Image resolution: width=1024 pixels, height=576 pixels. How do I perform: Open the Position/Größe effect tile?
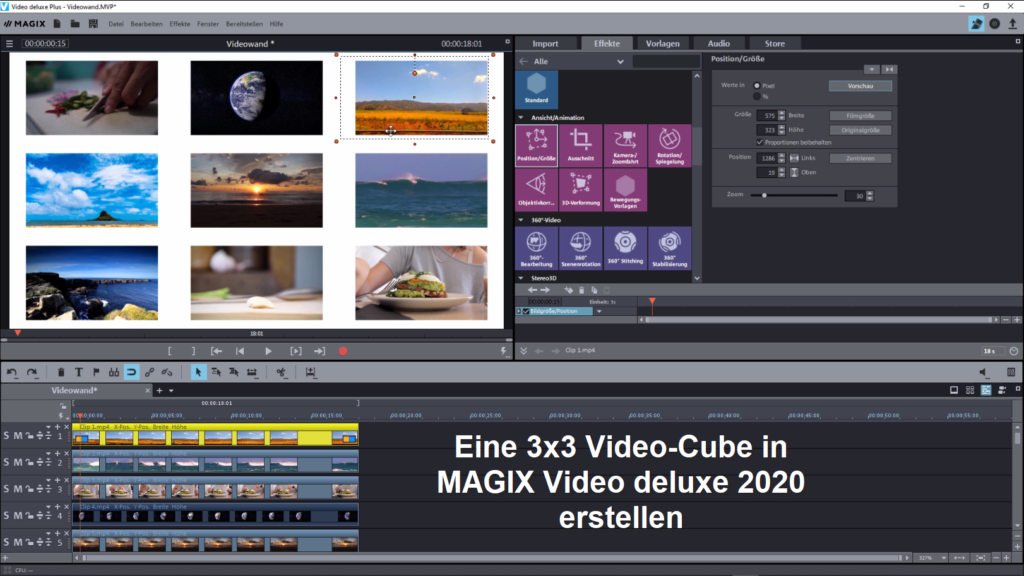click(x=536, y=146)
